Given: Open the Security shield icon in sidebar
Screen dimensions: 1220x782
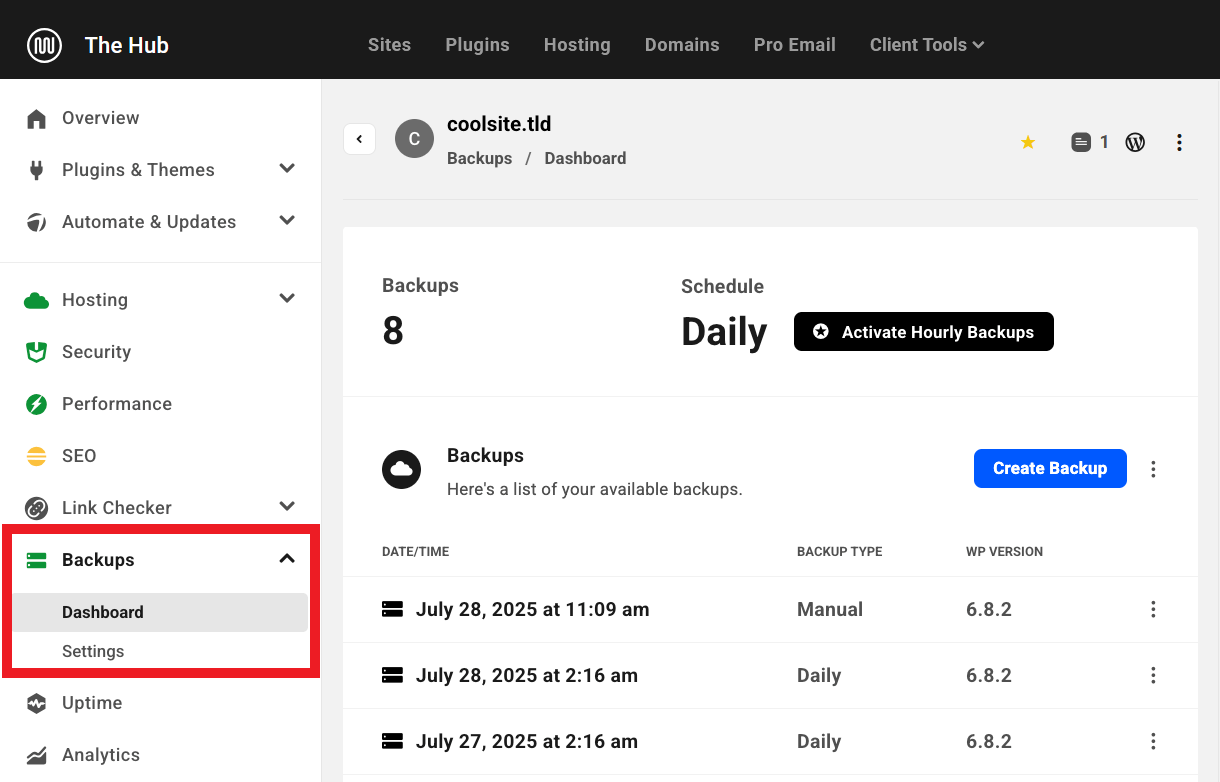Looking at the screenshot, I should click(36, 352).
